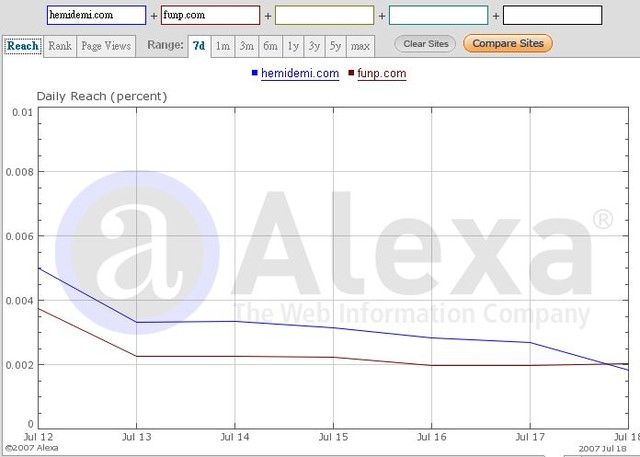
Task: Click the funp.com site input field
Action: tap(210, 16)
